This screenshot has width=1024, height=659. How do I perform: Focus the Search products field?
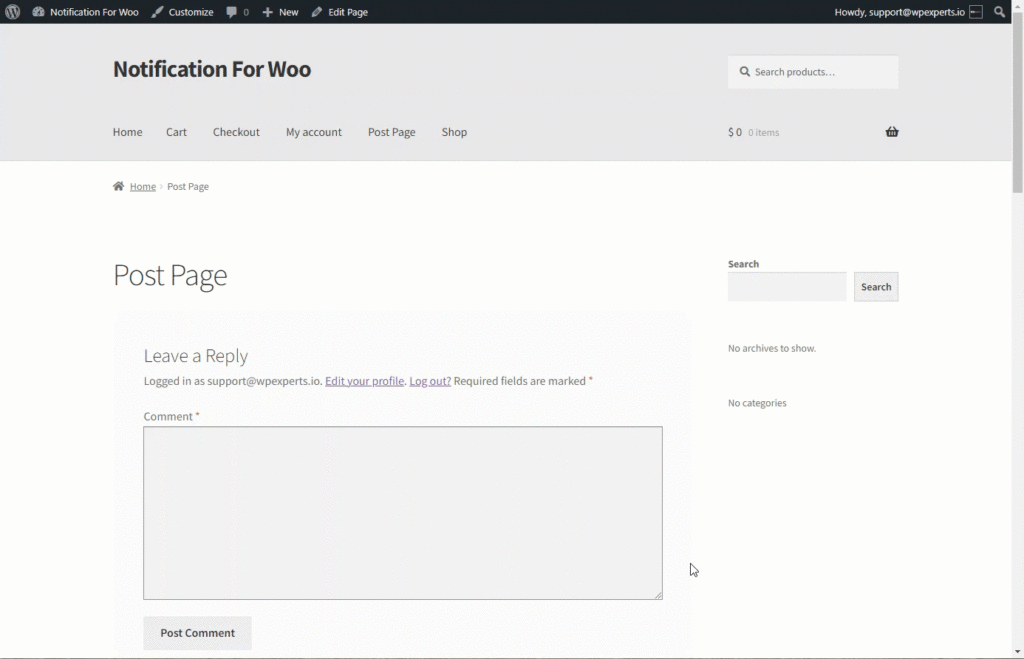point(813,72)
